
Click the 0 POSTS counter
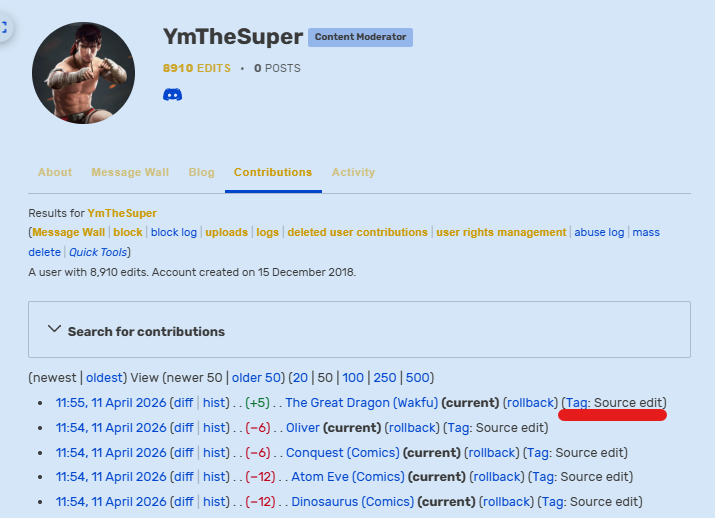coord(277,68)
